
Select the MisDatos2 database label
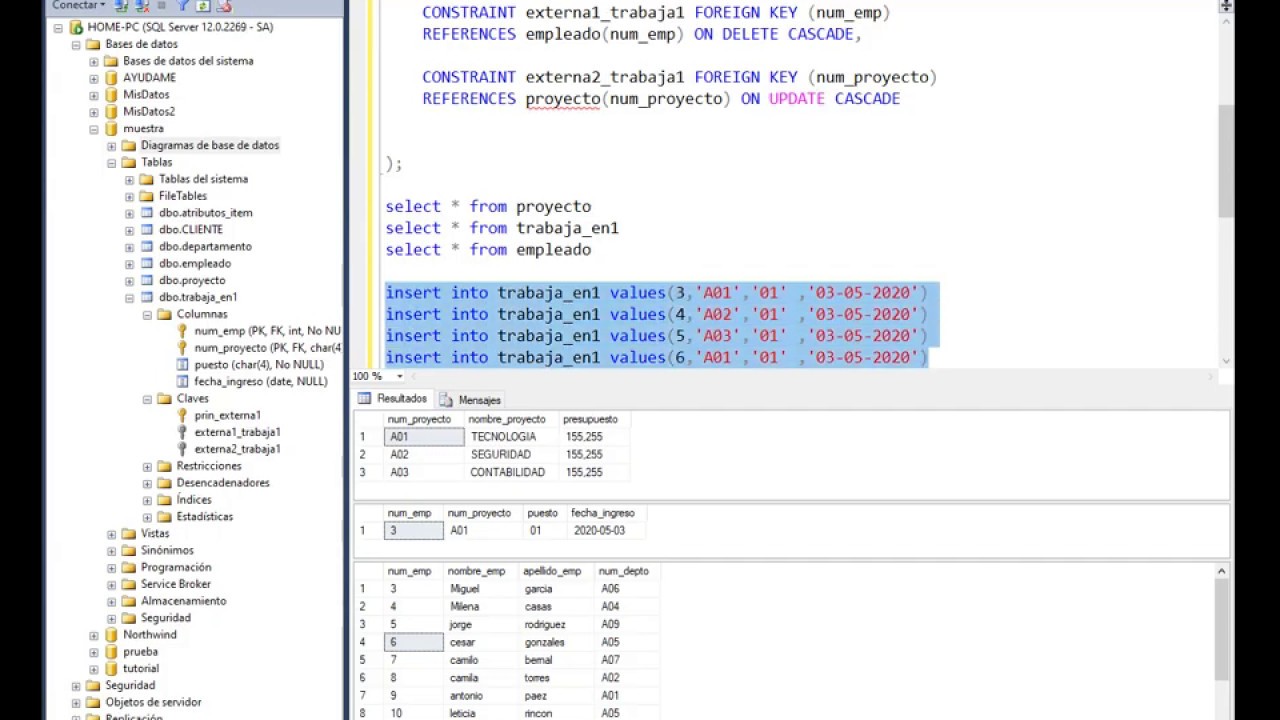click(149, 112)
